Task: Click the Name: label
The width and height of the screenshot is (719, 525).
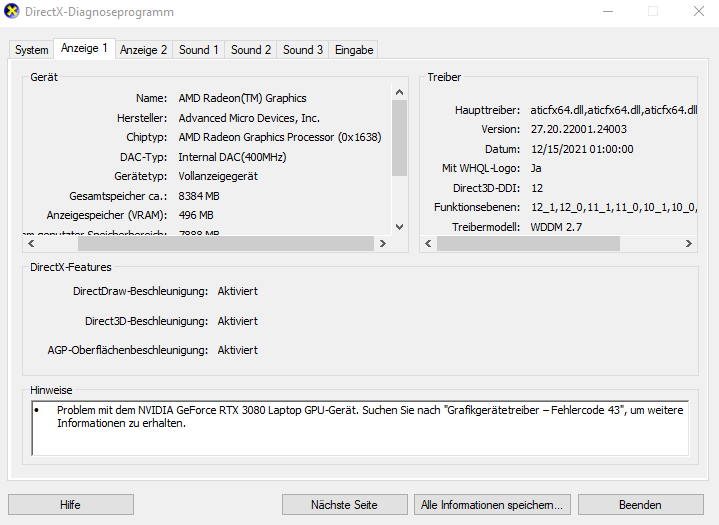Action: (151, 98)
